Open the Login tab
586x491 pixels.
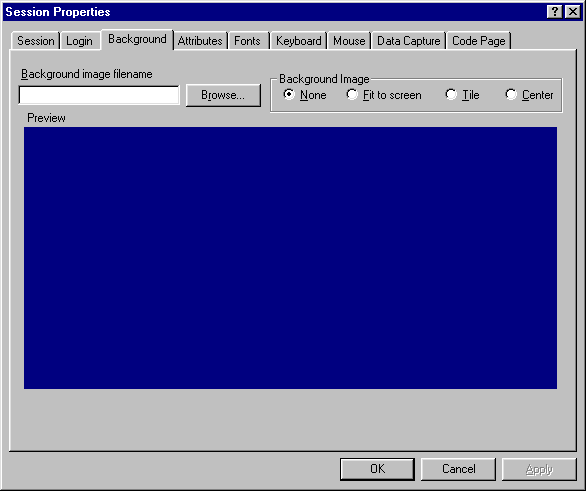click(79, 41)
